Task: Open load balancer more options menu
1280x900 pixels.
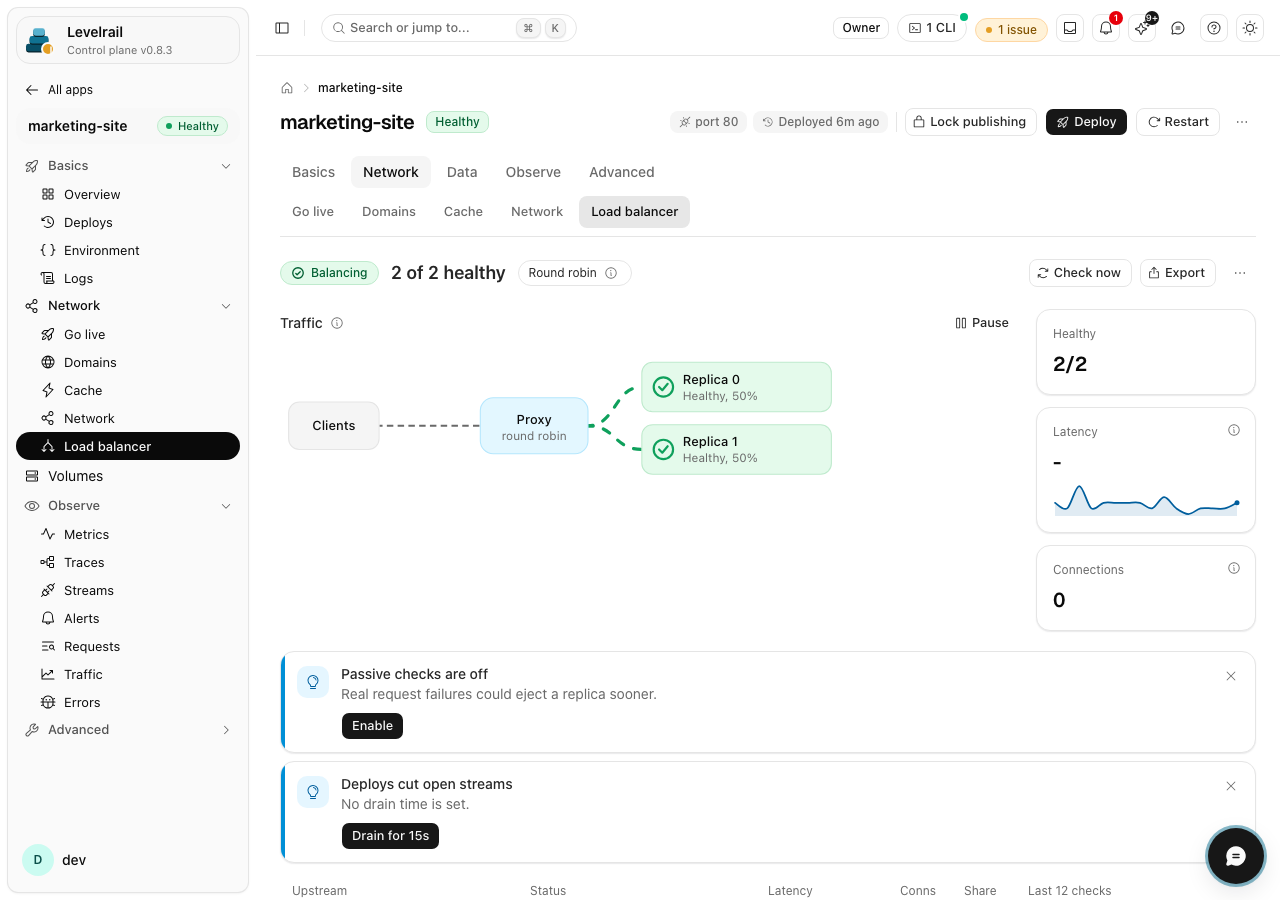Action: coord(1240,273)
